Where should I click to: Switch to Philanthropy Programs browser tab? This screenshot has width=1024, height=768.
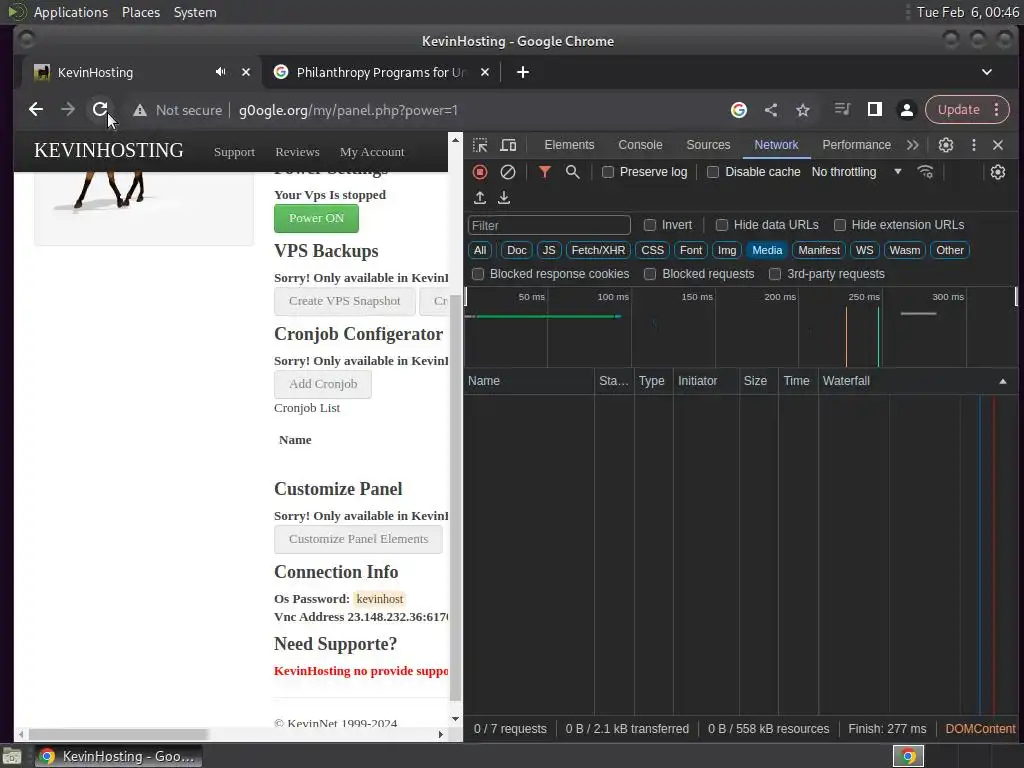[x=381, y=72]
